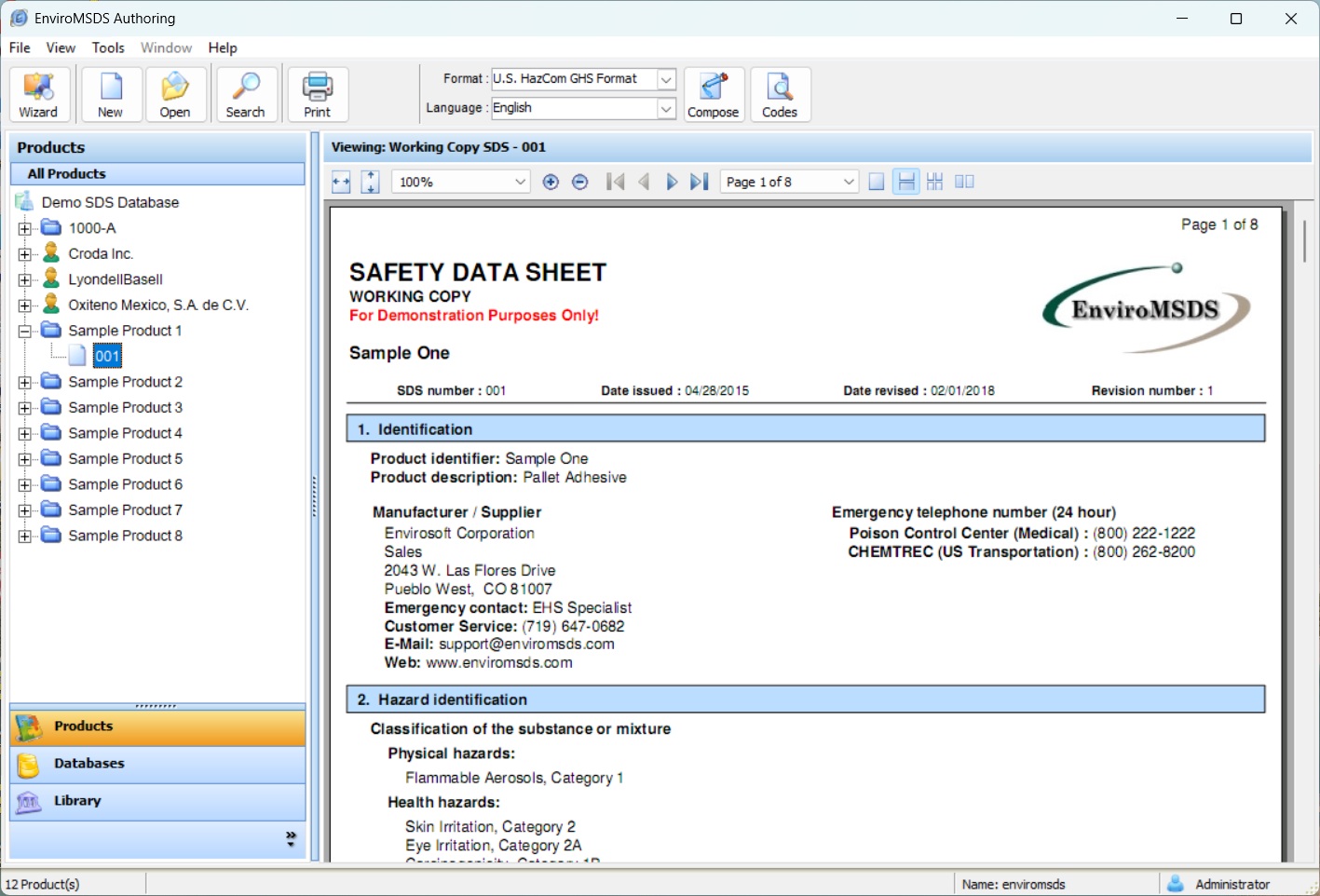Image resolution: width=1320 pixels, height=896 pixels.
Task: Switch to single page view
Action: click(x=876, y=182)
